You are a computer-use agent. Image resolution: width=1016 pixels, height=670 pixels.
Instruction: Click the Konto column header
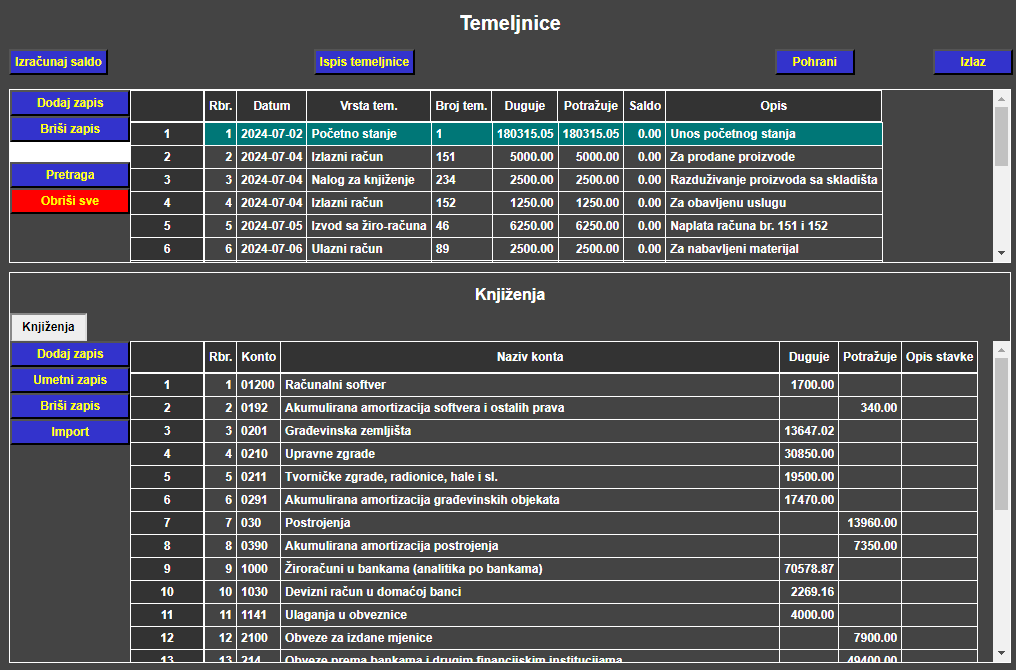click(x=259, y=357)
